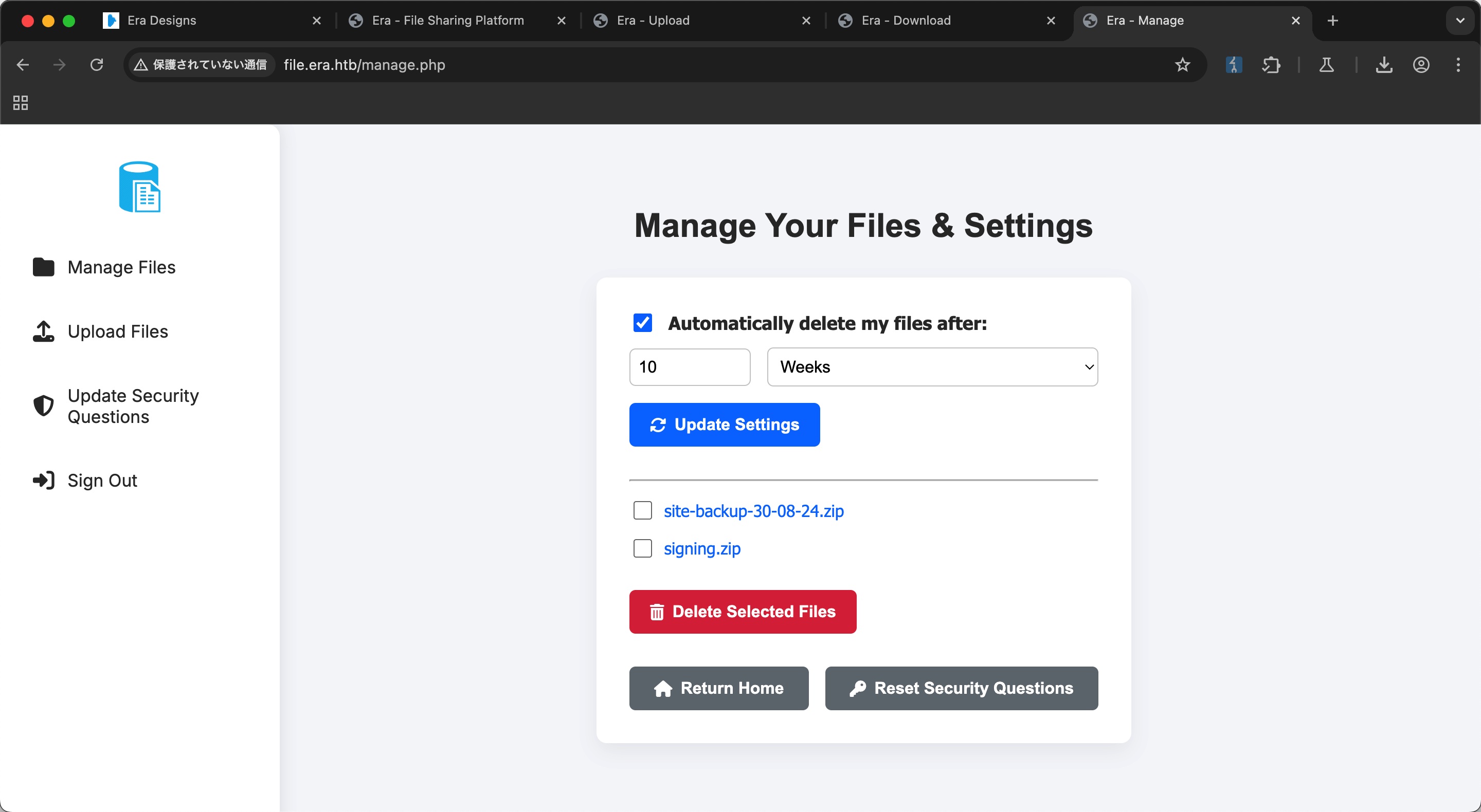Expand the Weeks time unit dropdown
The height and width of the screenshot is (812, 1481).
932,366
